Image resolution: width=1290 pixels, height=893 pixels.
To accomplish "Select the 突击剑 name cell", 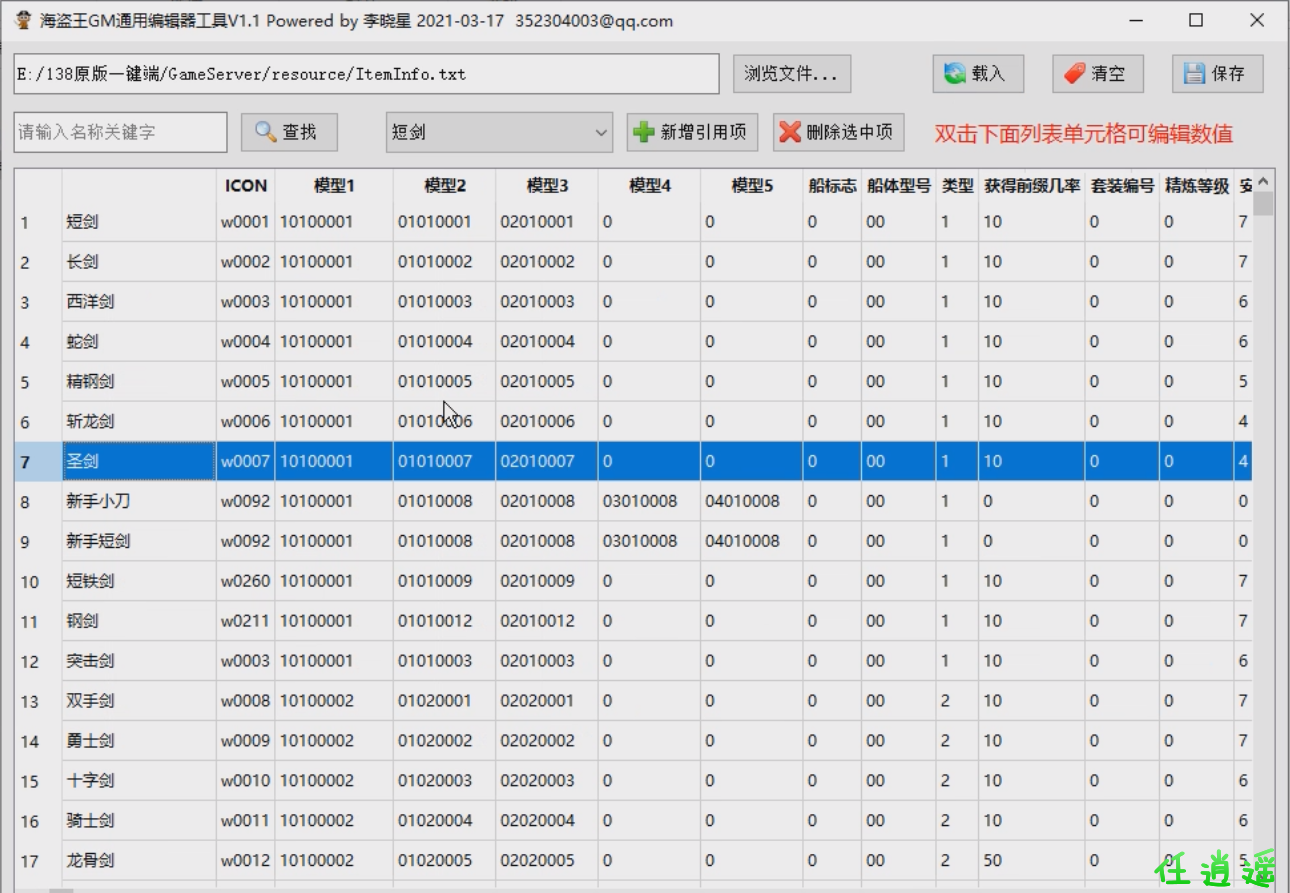I will coord(139,661).
